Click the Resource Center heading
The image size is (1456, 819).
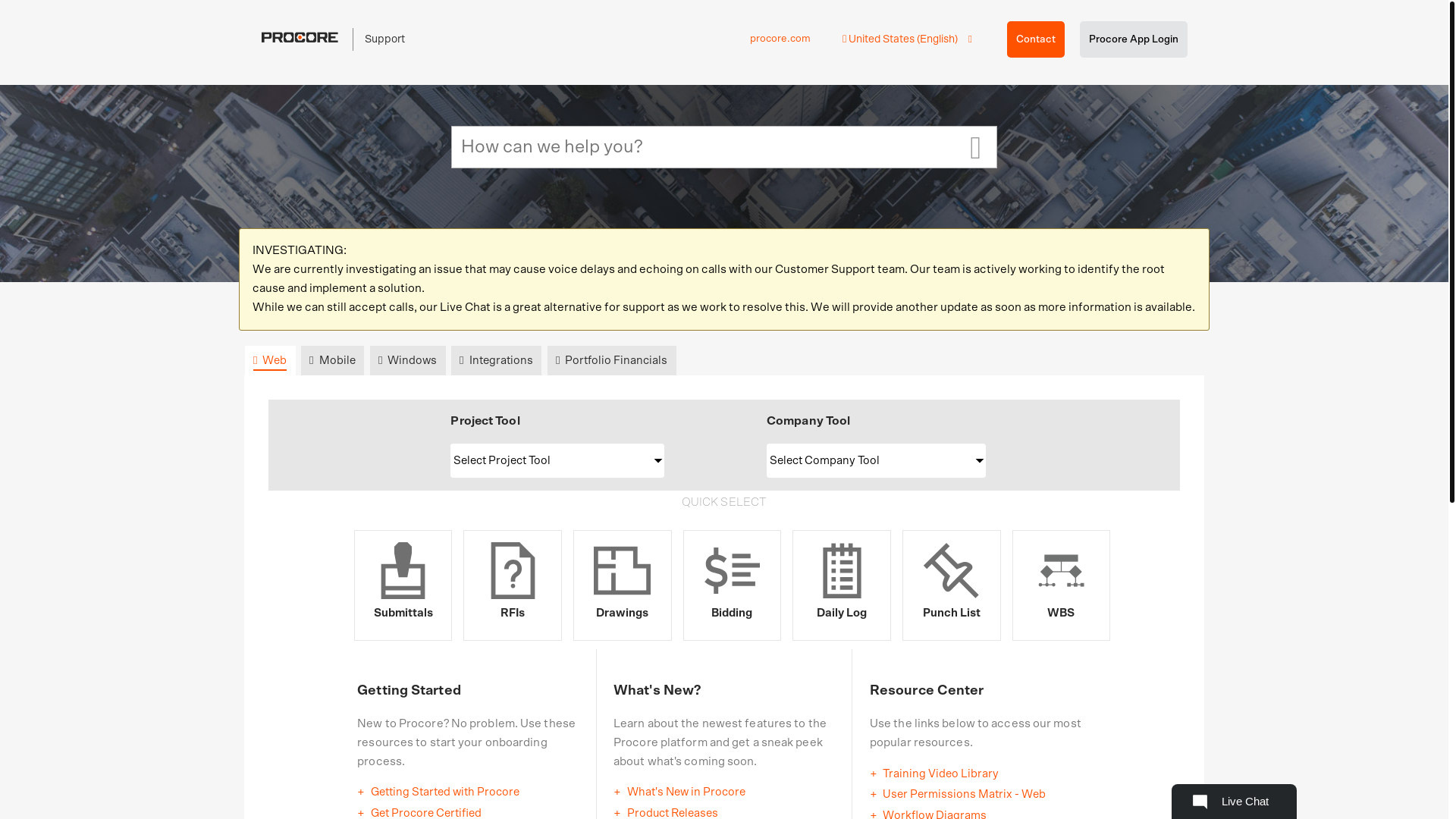927,690
